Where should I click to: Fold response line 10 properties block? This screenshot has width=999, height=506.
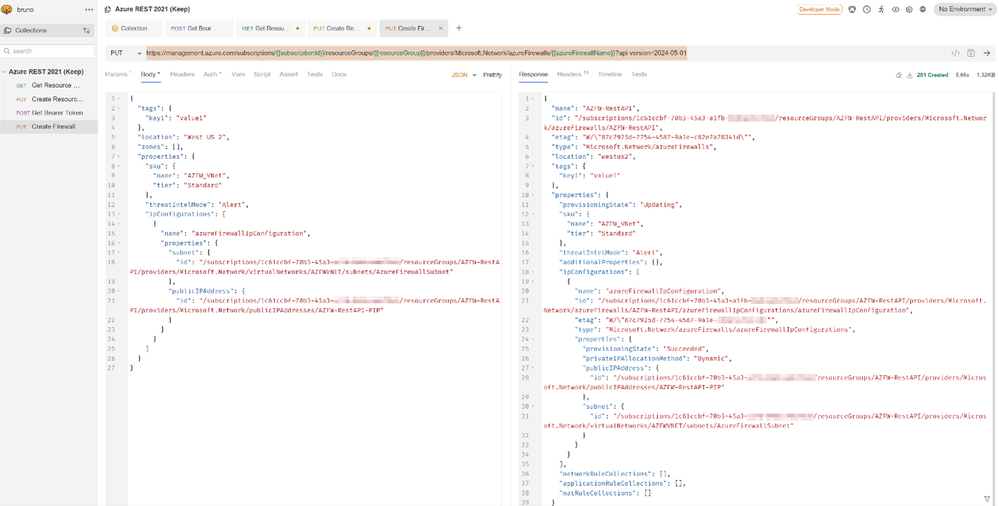tap(533, 195)
